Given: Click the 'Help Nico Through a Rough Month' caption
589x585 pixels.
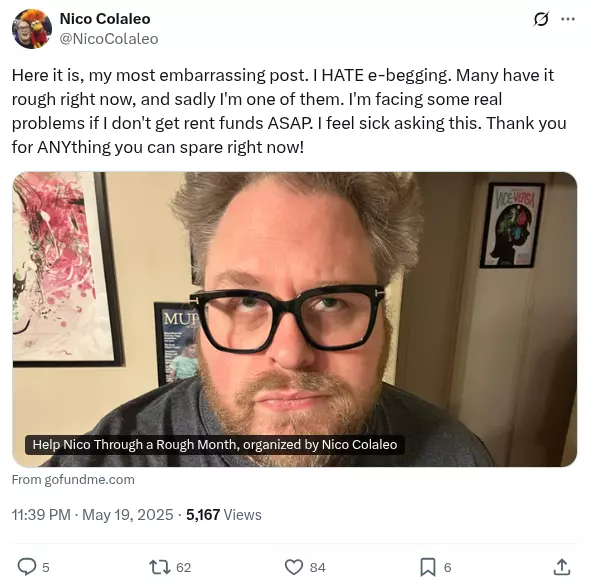Looking at the screenshot, I should (x=215, y=444).
